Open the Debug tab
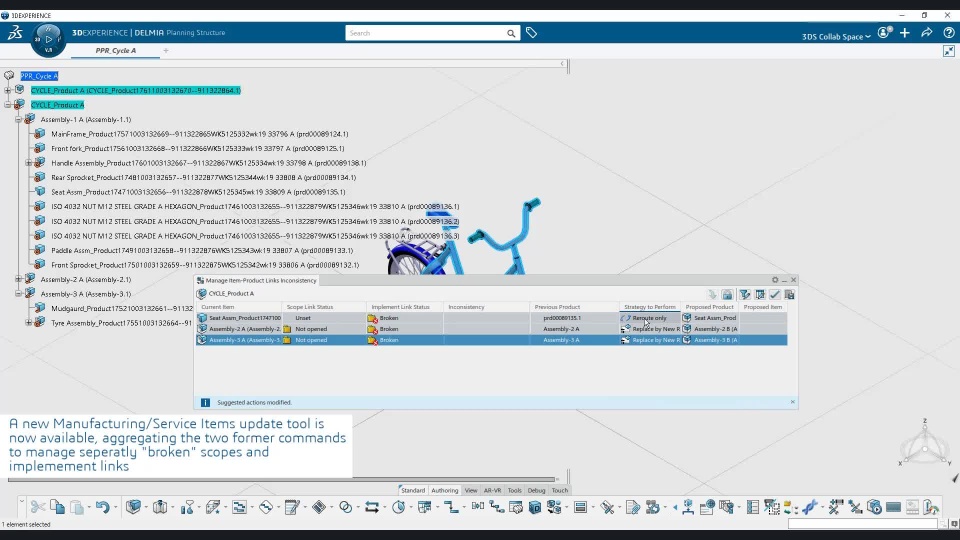This screenshot has height=540, width=960. [536, 490]
